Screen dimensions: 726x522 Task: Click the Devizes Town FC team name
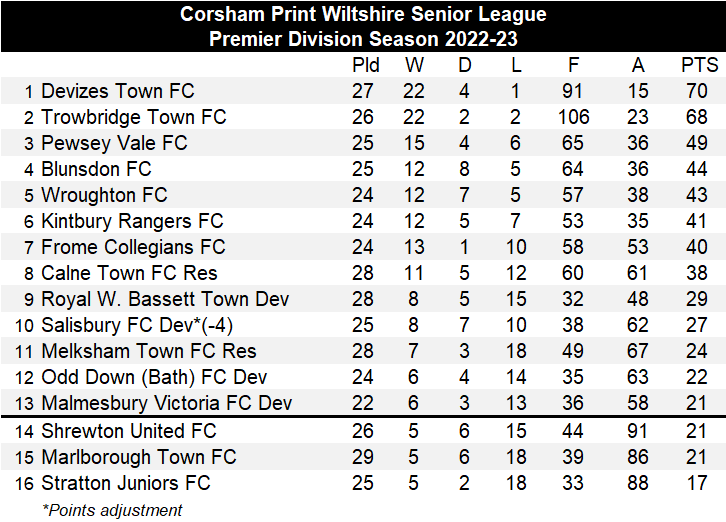[118, 91]
